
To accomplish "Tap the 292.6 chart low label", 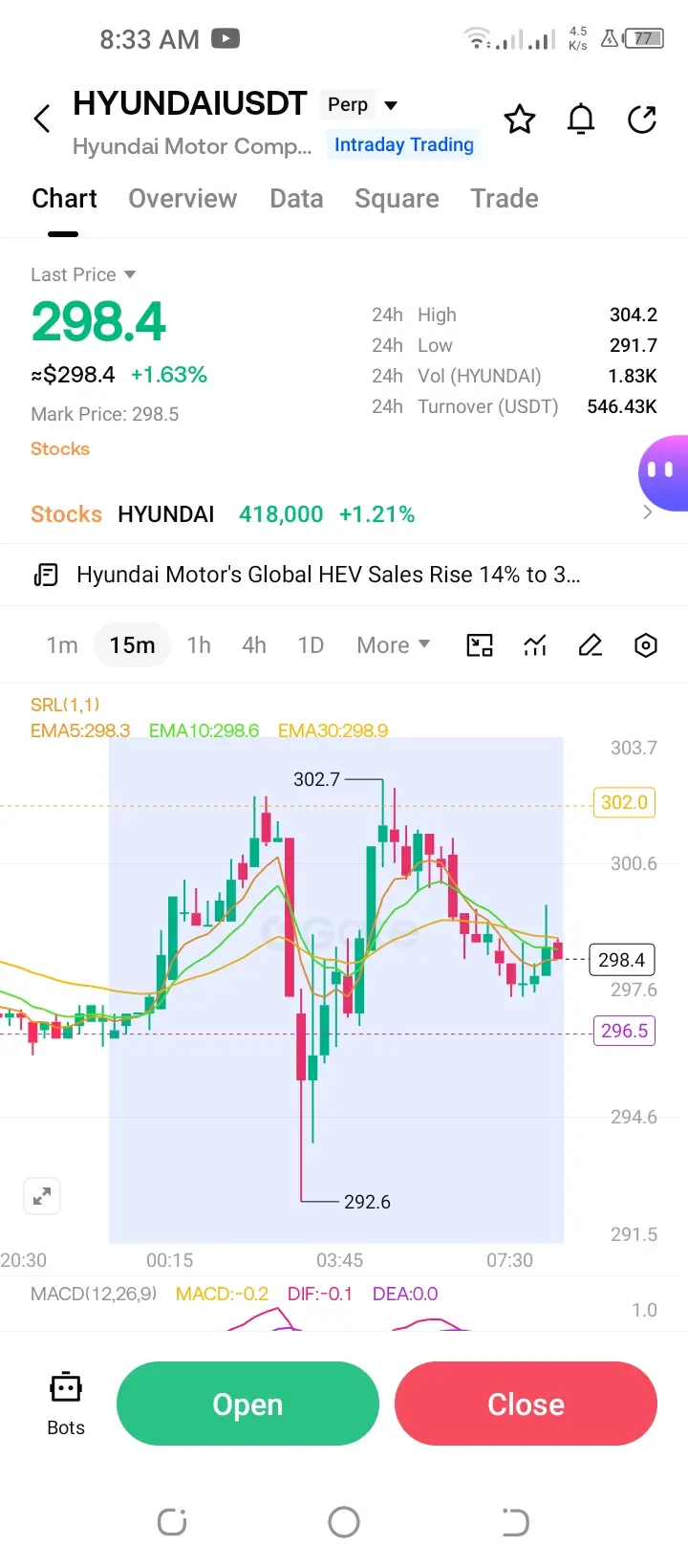I will (x=367, y=1202).
